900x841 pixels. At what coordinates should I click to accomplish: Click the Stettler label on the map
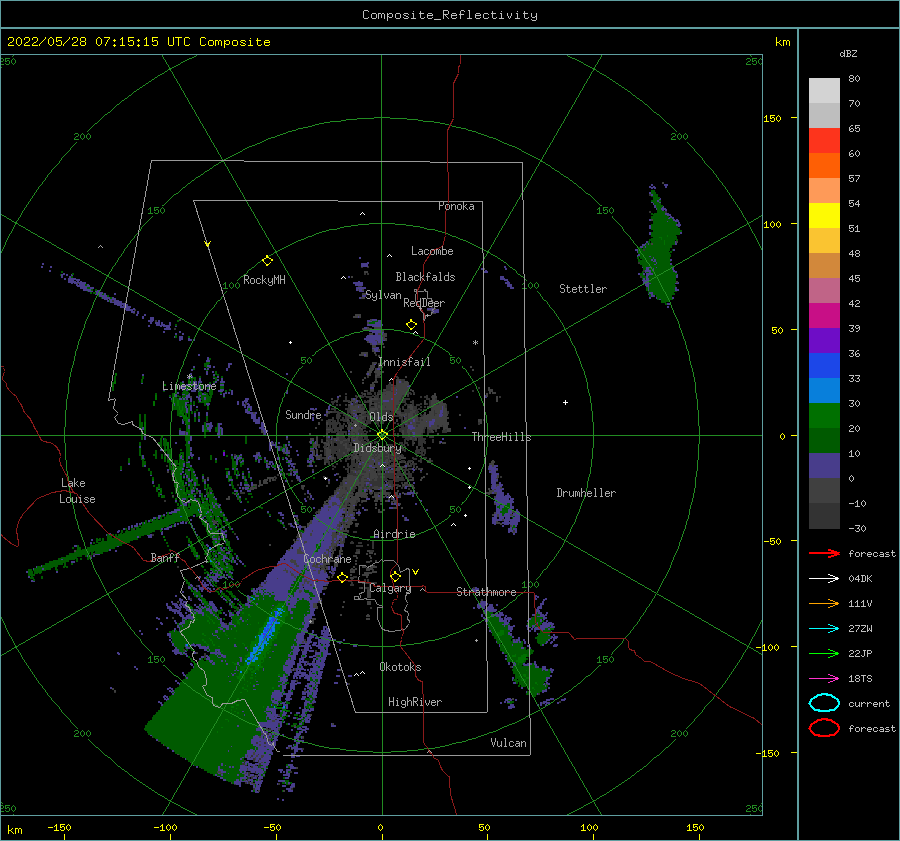[583, 289]
